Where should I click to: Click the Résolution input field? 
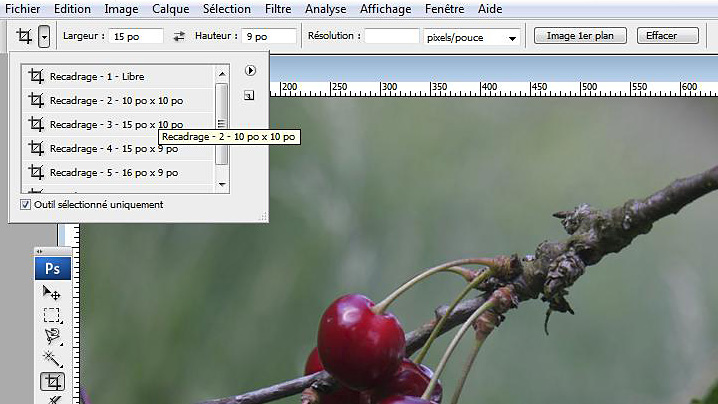pos(392,36)
